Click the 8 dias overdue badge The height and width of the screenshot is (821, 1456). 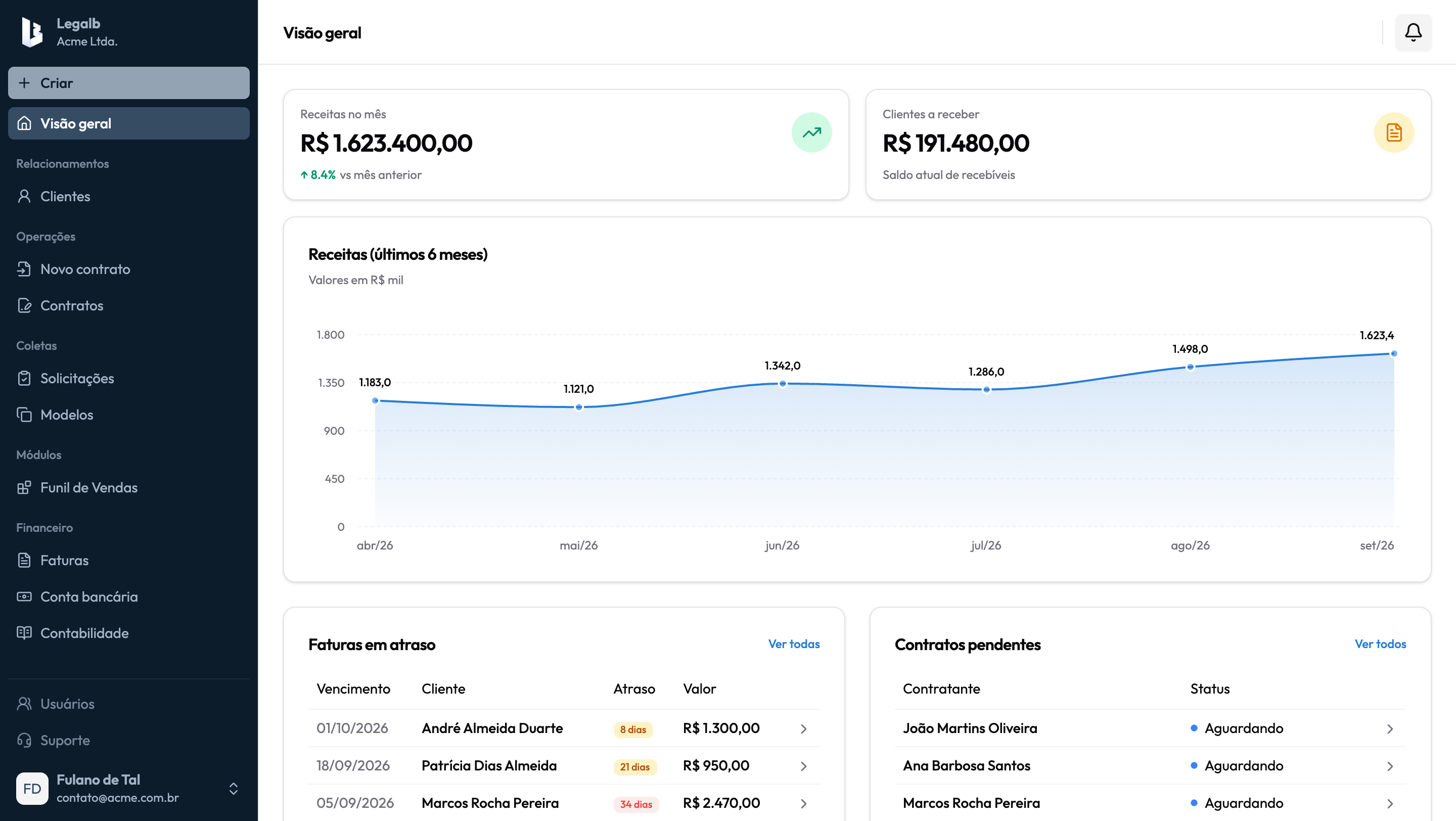(633, 729)
